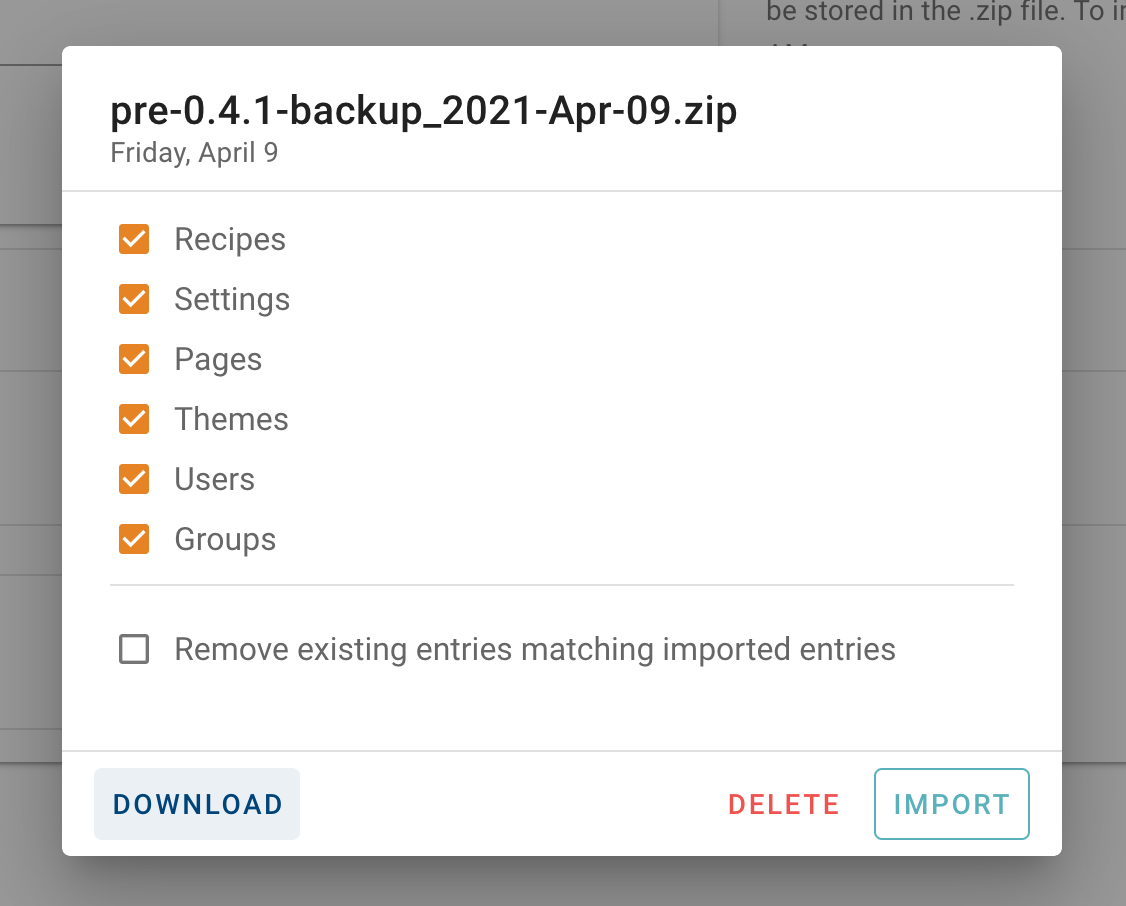This screenshot has height=906, width=1126.
Task: Click the backup filename pre-0.4.1-backup_2021-Apr-09.zip
Action: click(x=422, y=112)
